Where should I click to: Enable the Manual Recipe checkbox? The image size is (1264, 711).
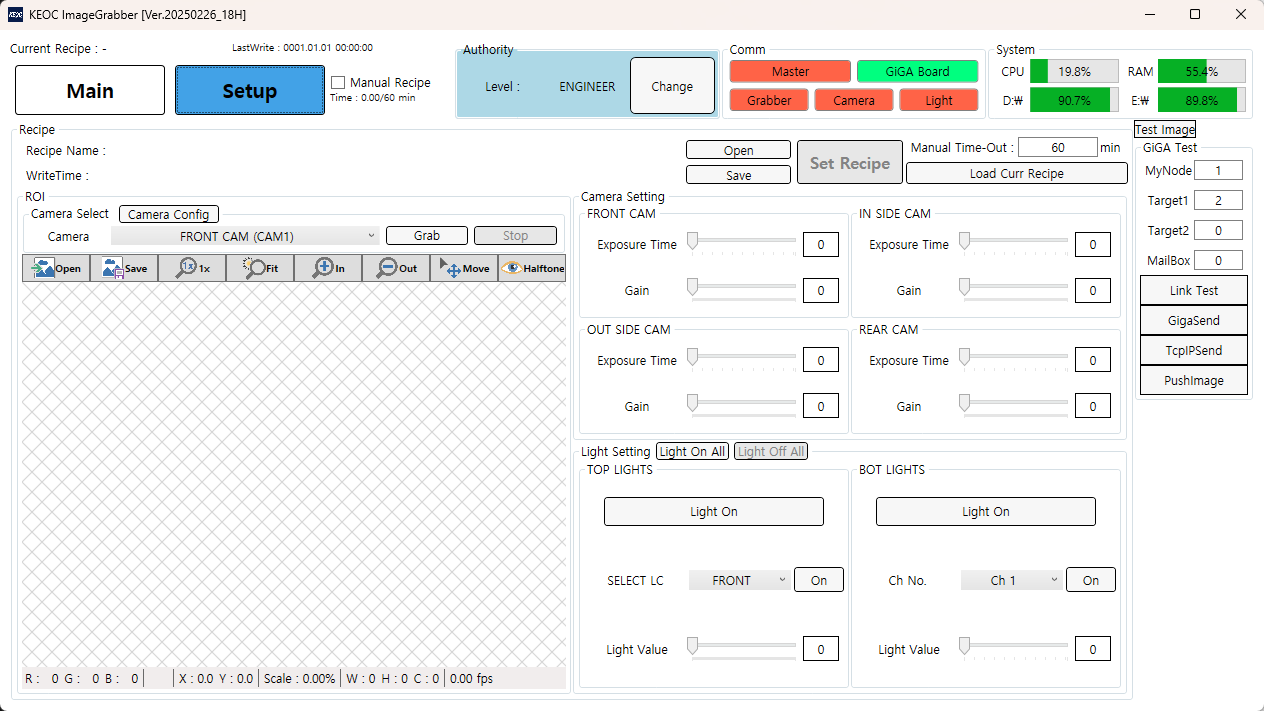pyautogui.click(x=338, y=83)
